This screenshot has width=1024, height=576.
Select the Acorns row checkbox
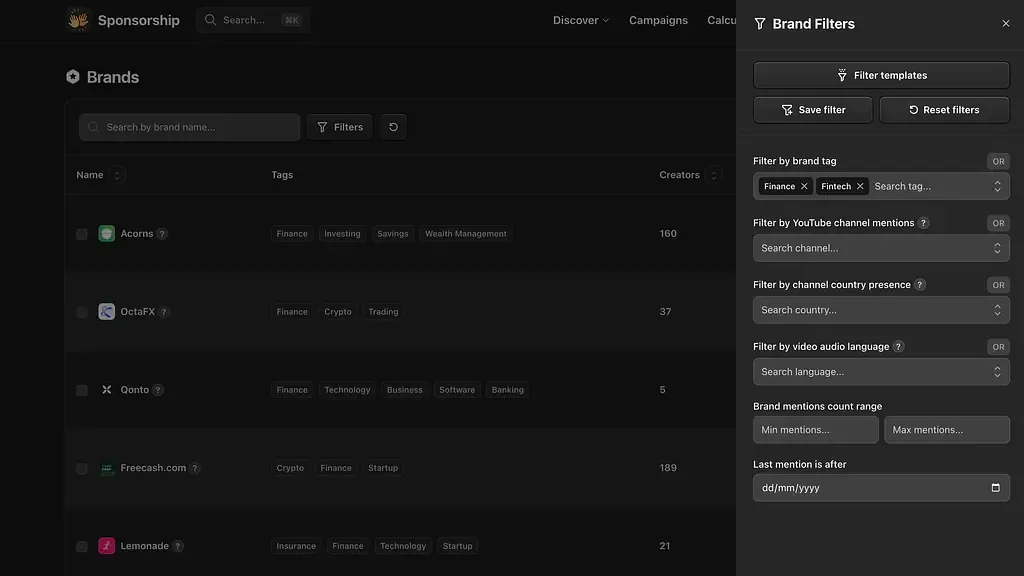82,234
